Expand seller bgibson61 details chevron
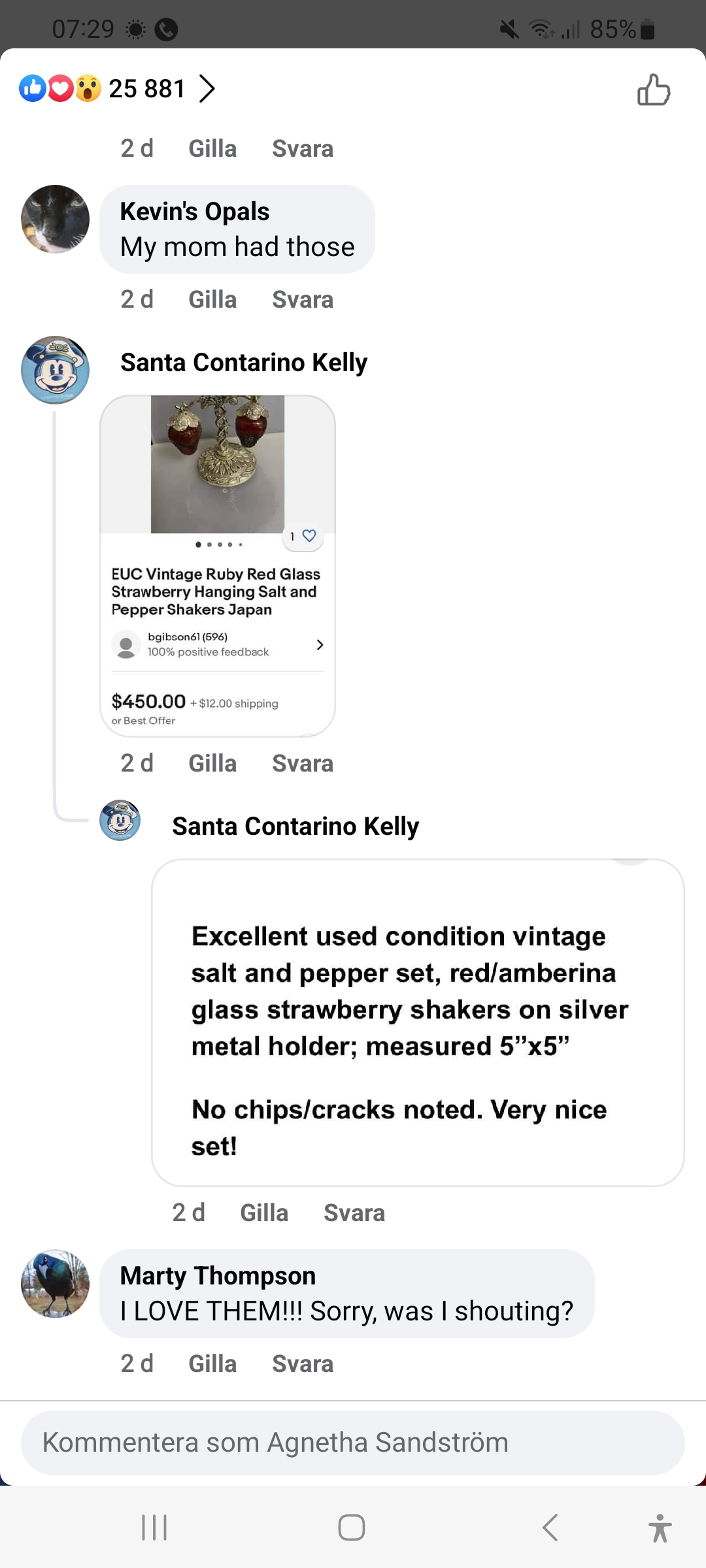This screenshot has width=706, height=1568. click(x=320, y=645)
